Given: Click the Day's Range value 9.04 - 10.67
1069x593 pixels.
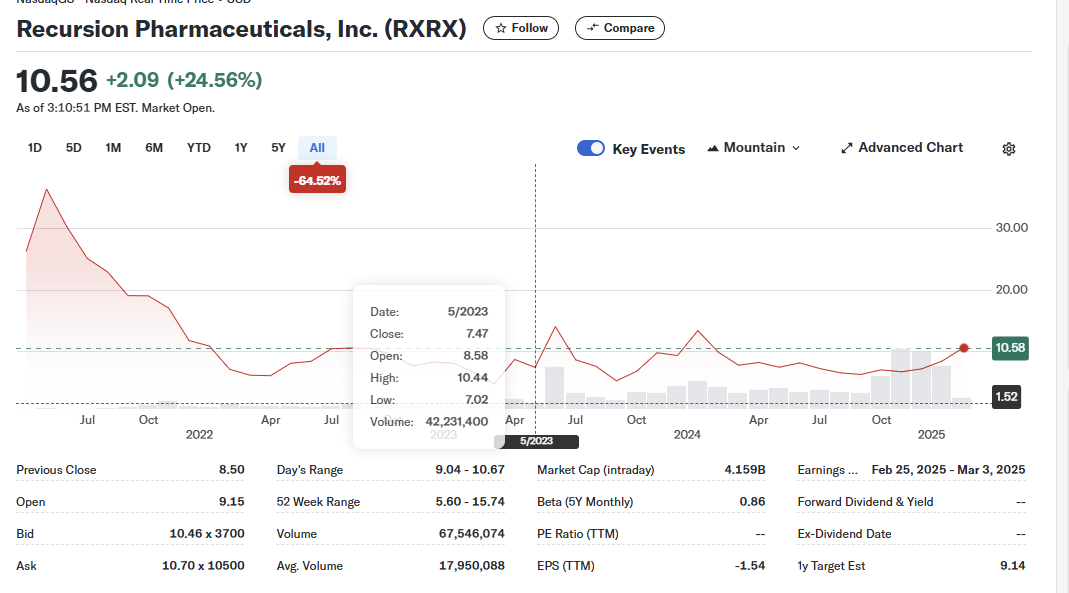Looking at the screenshot, I should click(x=470, y=470).
